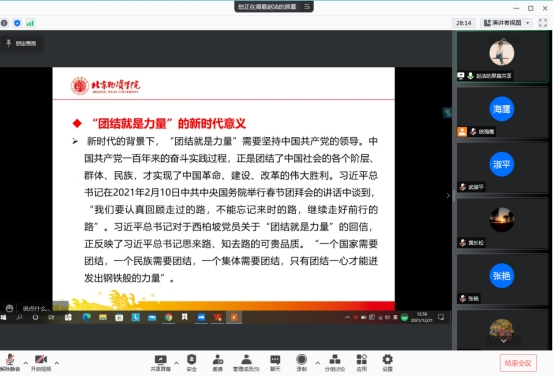Click the End Meeting (结束会议) button
Image resolution: width=553 pixels, height=376 pixels.
click(x=518, y=363)
